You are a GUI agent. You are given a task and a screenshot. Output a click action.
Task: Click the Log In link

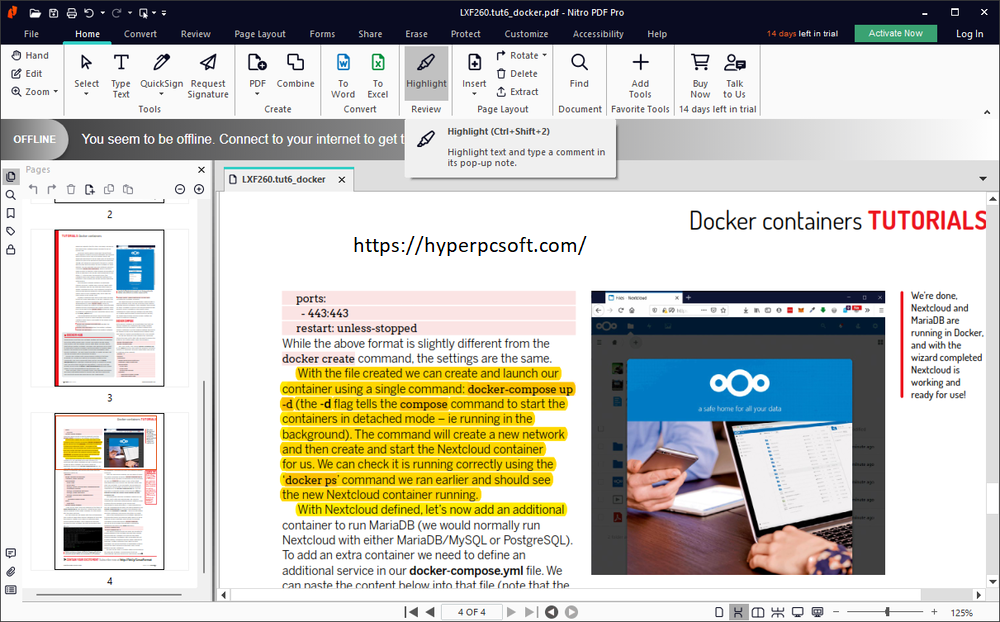(969, 34)
